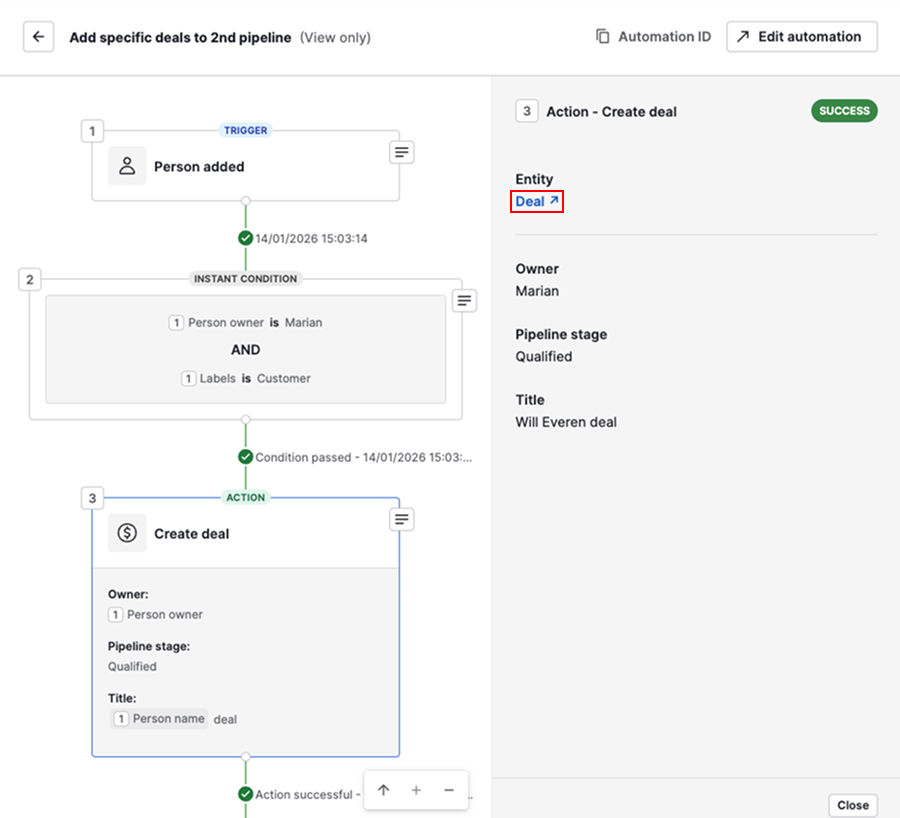This screenshot has width=900, height=818.
Task: Select the Person added trigger node
Action: (199, 167)
